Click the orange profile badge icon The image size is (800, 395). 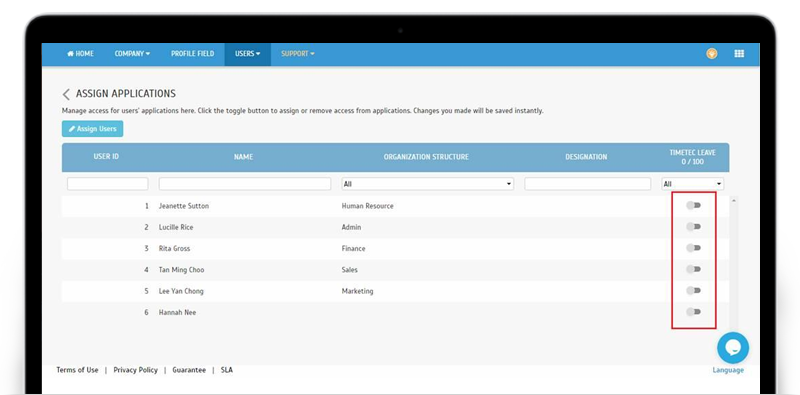[x=712, y=54]
